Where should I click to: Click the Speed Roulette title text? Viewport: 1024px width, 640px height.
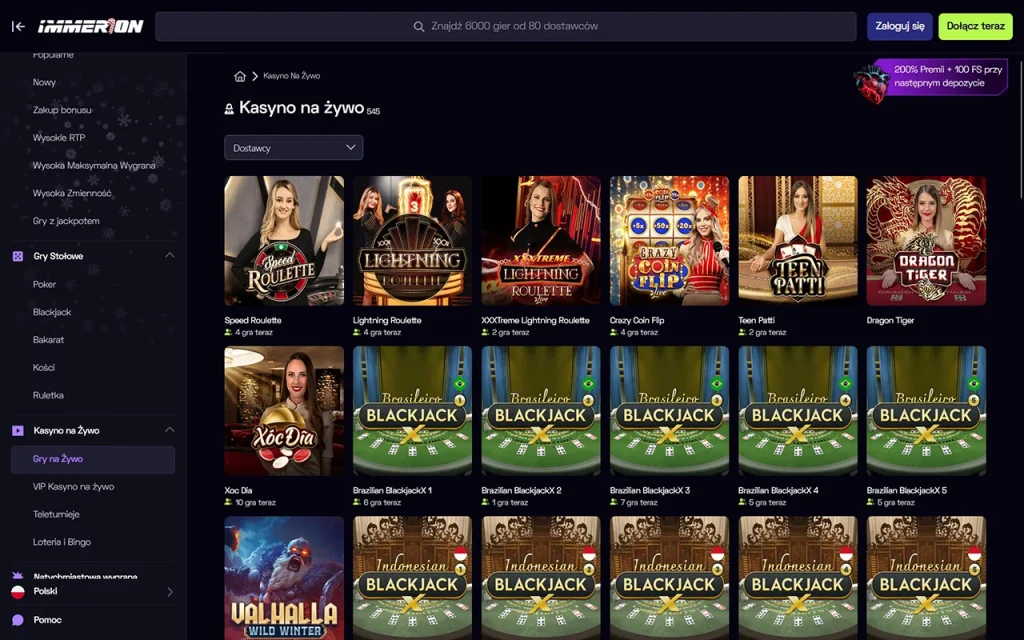pos(253,321)
